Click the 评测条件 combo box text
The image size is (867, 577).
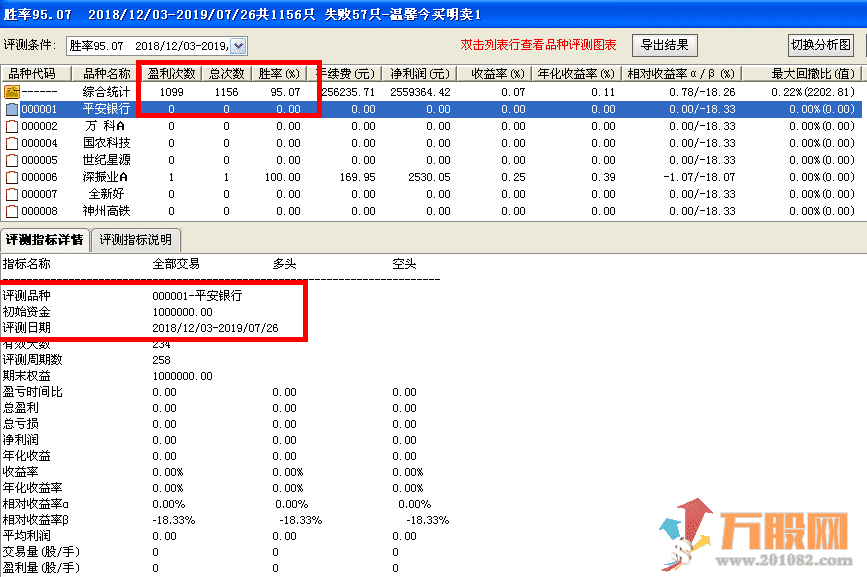click(148, 46)
